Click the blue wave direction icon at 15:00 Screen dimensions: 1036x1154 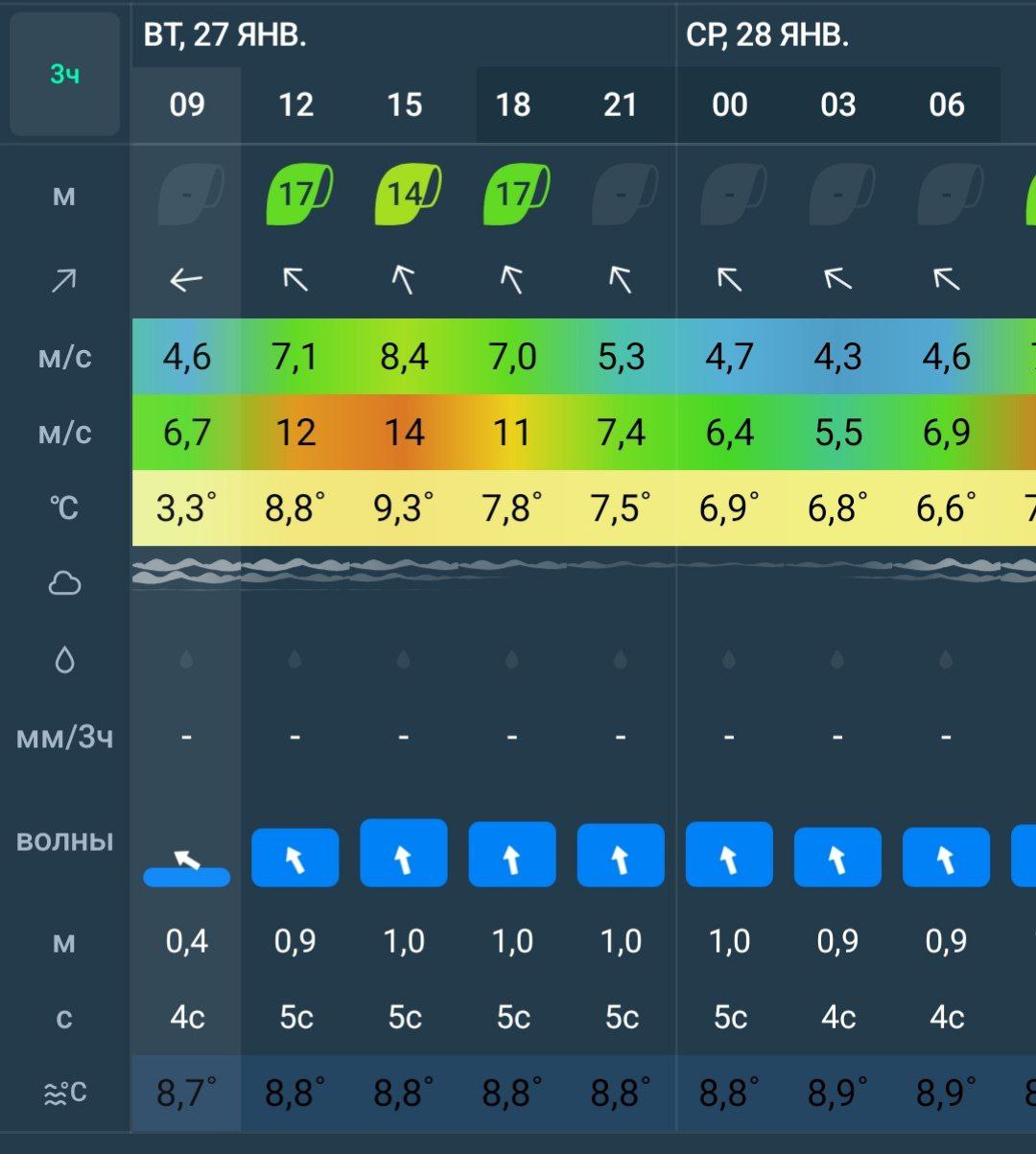coord(404,854)
